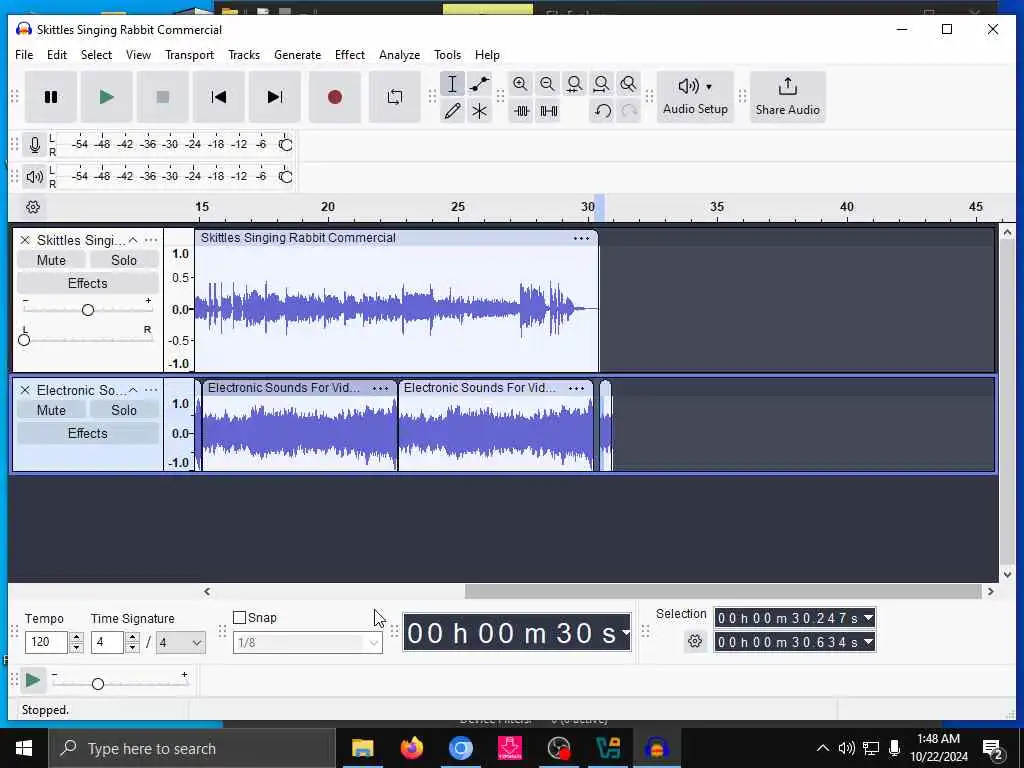Skip to end of project
The image size is (1024, 768).
click(x=275, y=97)
